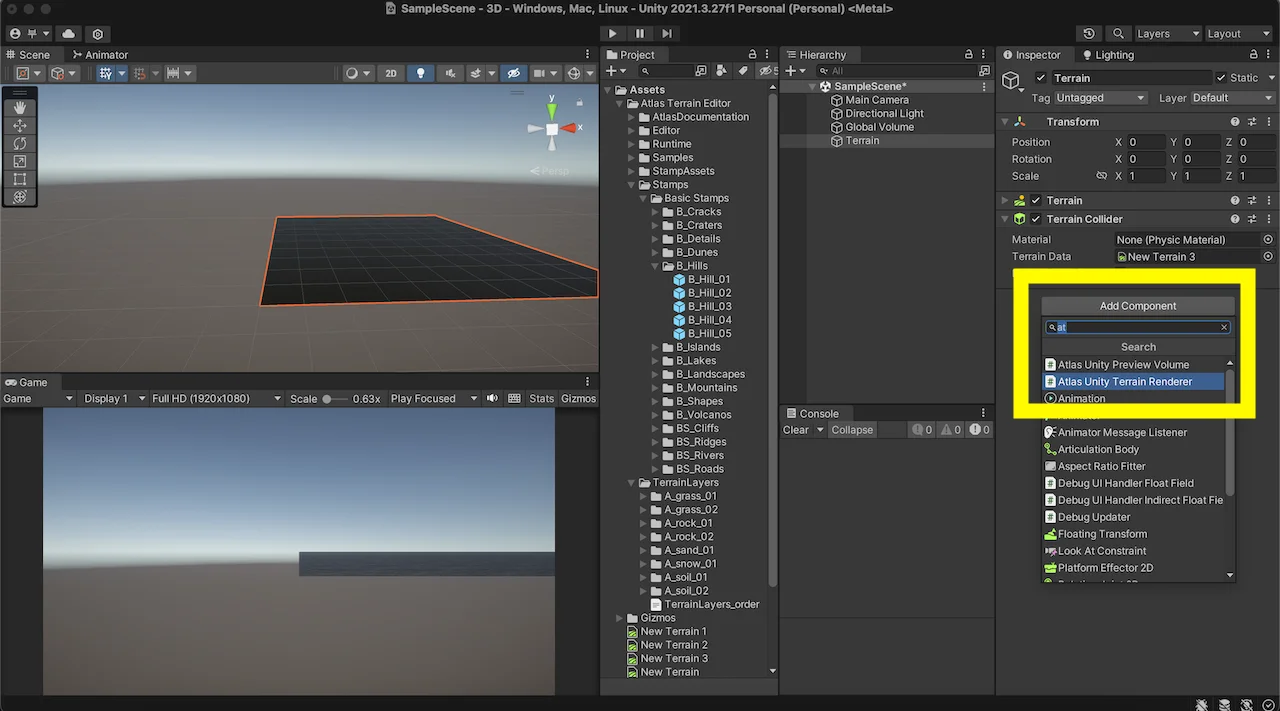1280x711 pixels.
Task: Click the Play button
Action: tap(613, 34)
